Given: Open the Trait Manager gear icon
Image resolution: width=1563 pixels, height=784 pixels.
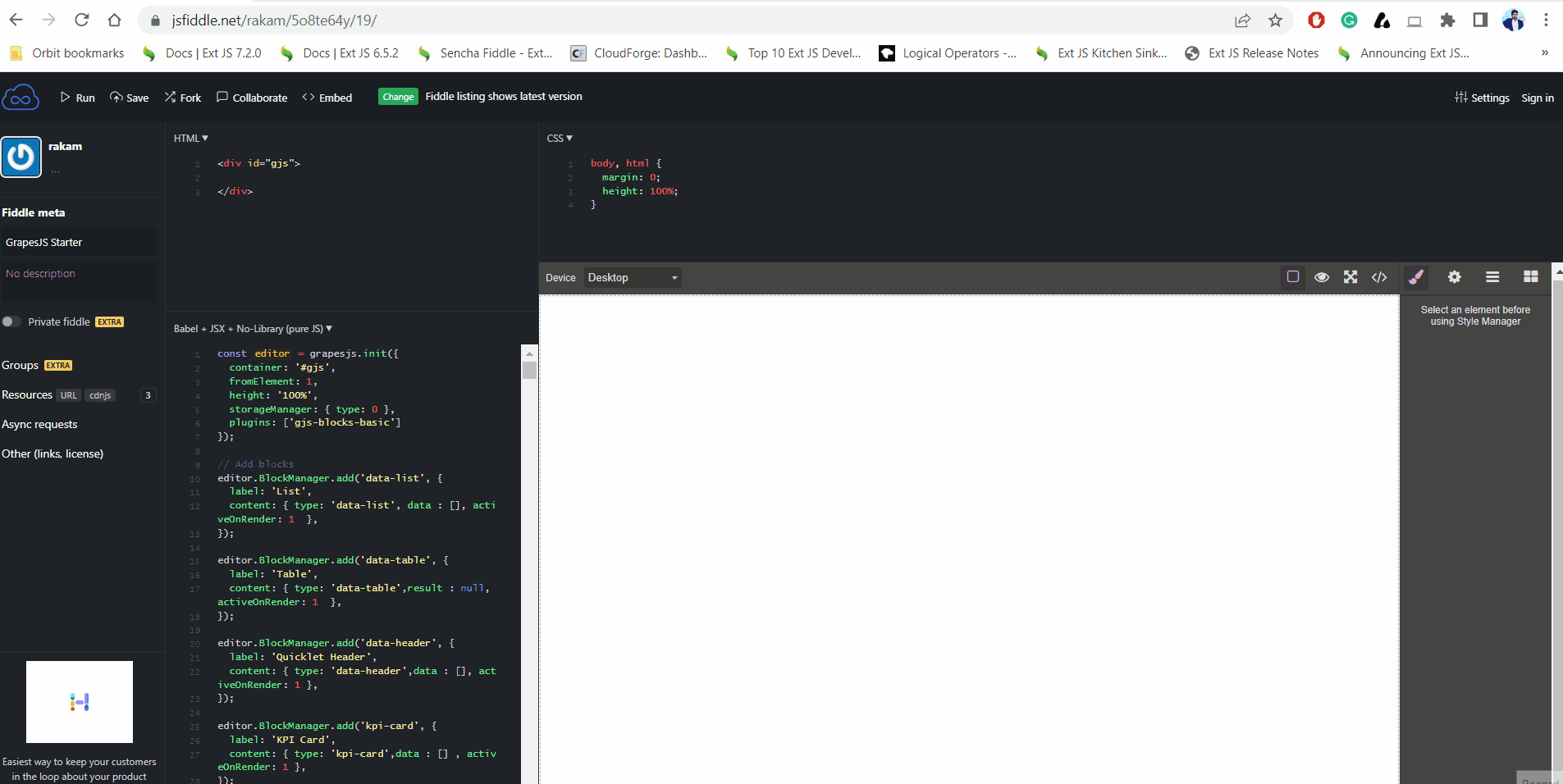Looking at the screenshot, I should 1455,277.
